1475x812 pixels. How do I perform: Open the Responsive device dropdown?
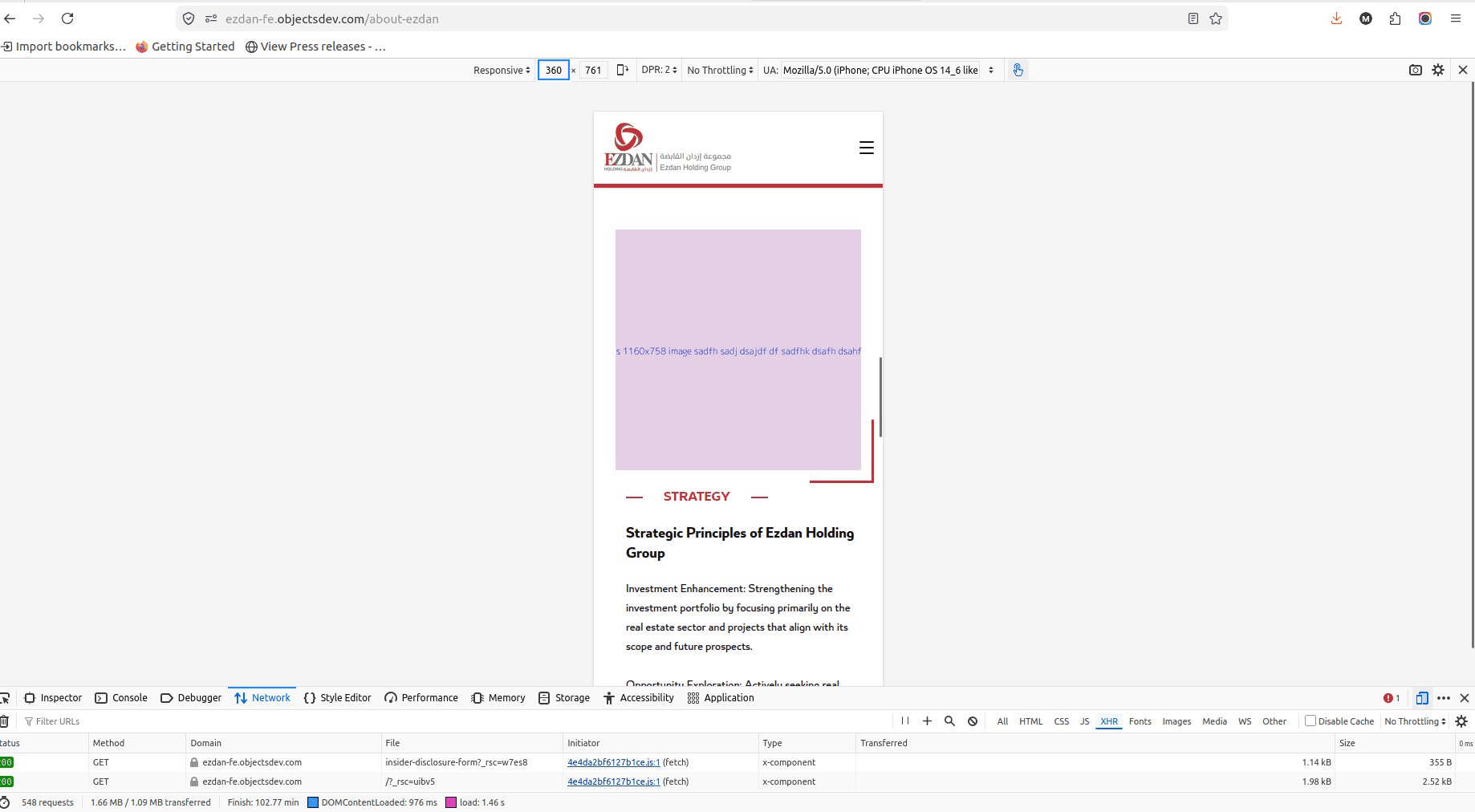click(502, 70)
